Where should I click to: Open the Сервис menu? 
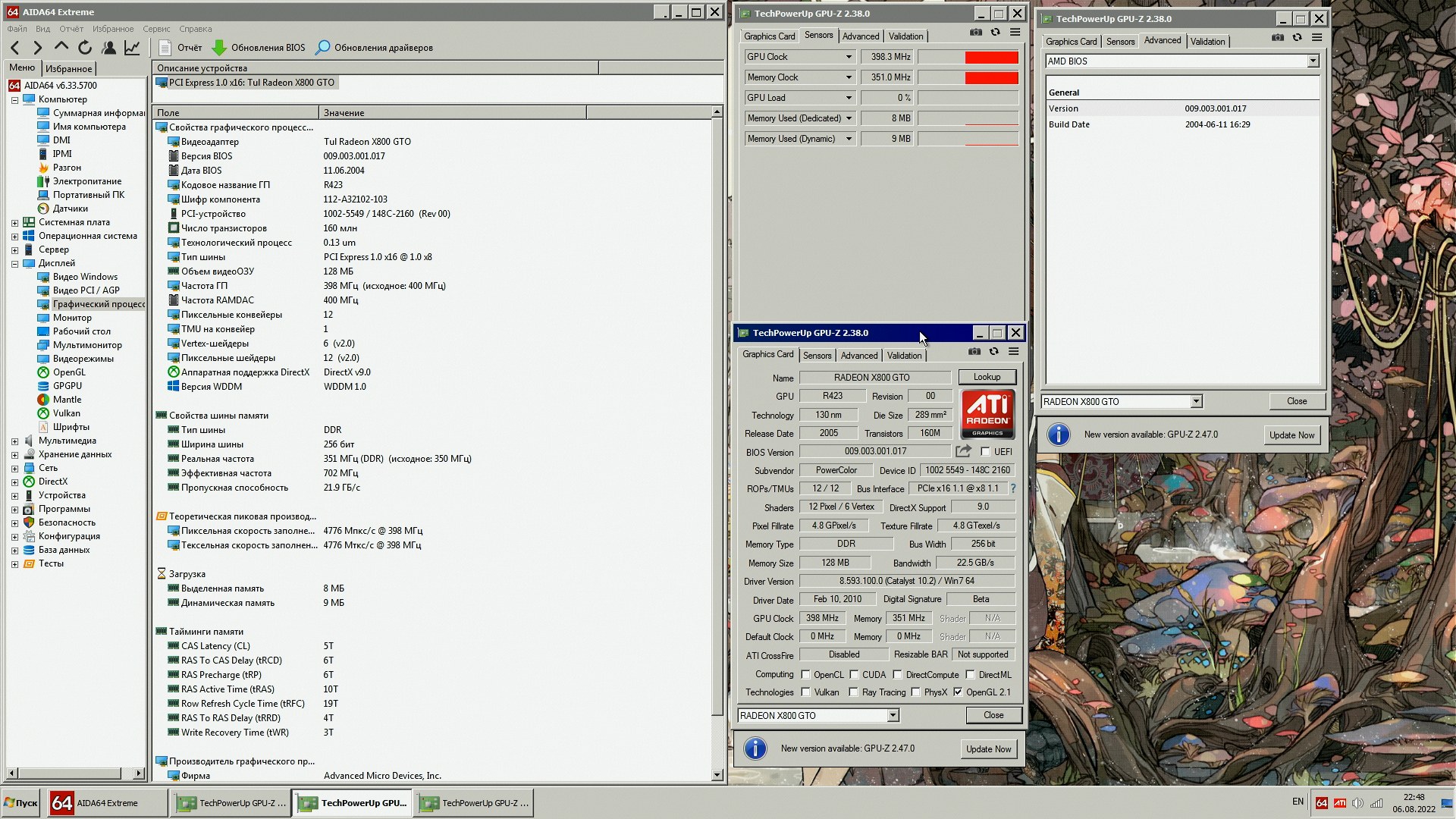click(156, 29)
